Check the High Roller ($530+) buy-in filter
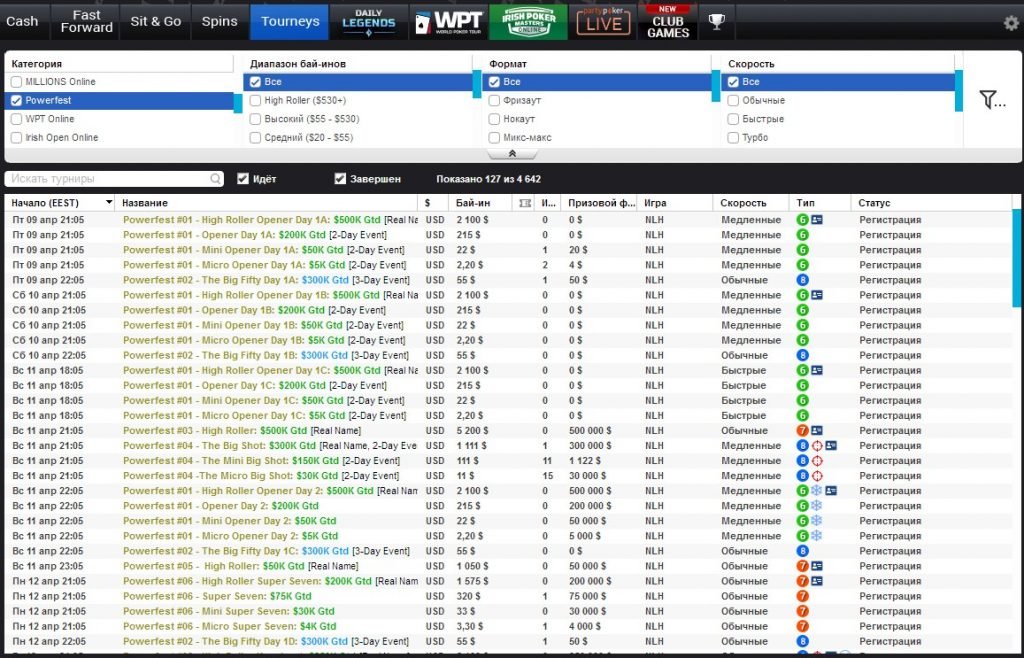Viewport: 1024px width, 658px height. point(255,101)
